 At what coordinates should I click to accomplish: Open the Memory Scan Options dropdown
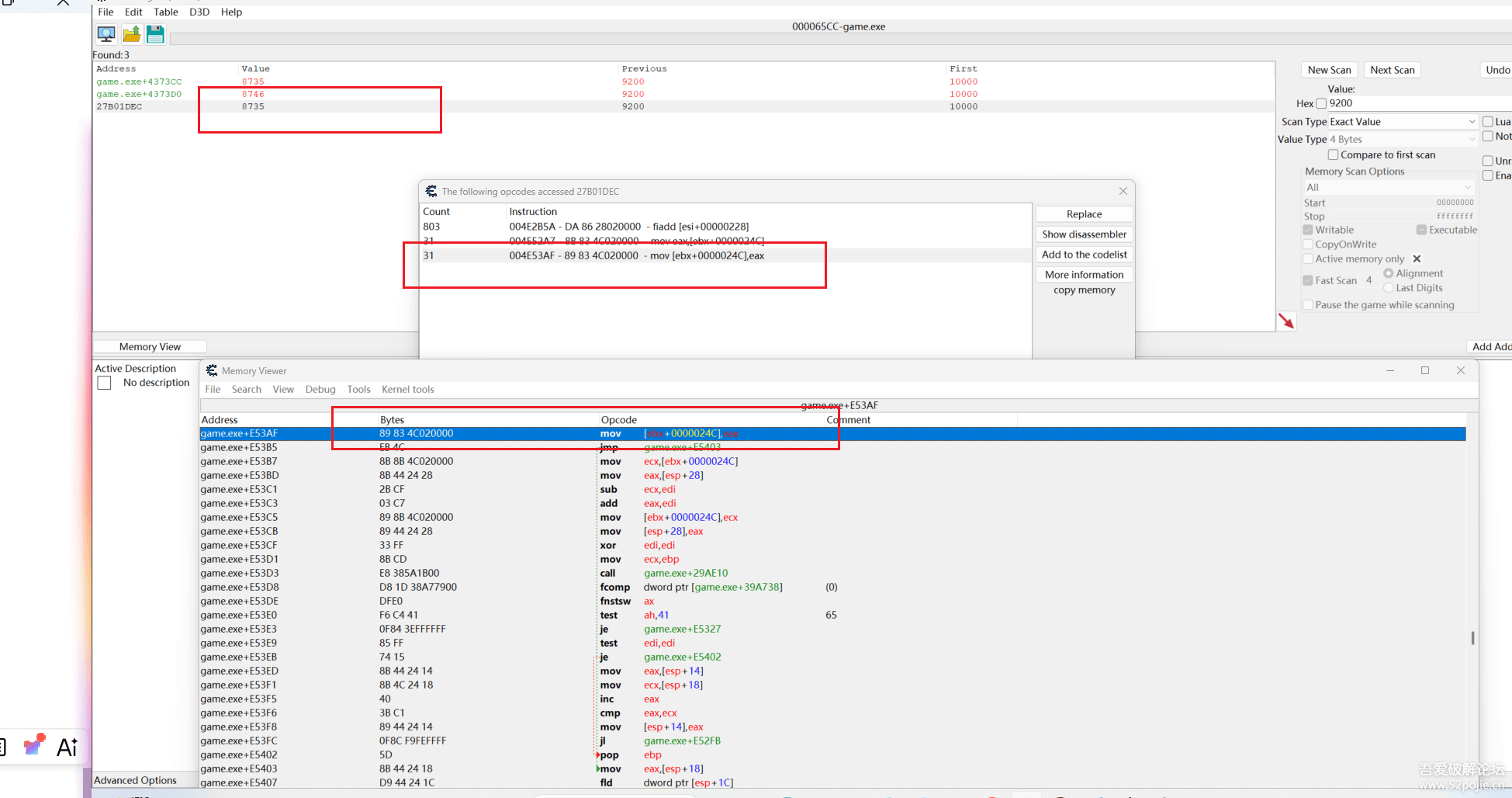(x=1389, y=187)
